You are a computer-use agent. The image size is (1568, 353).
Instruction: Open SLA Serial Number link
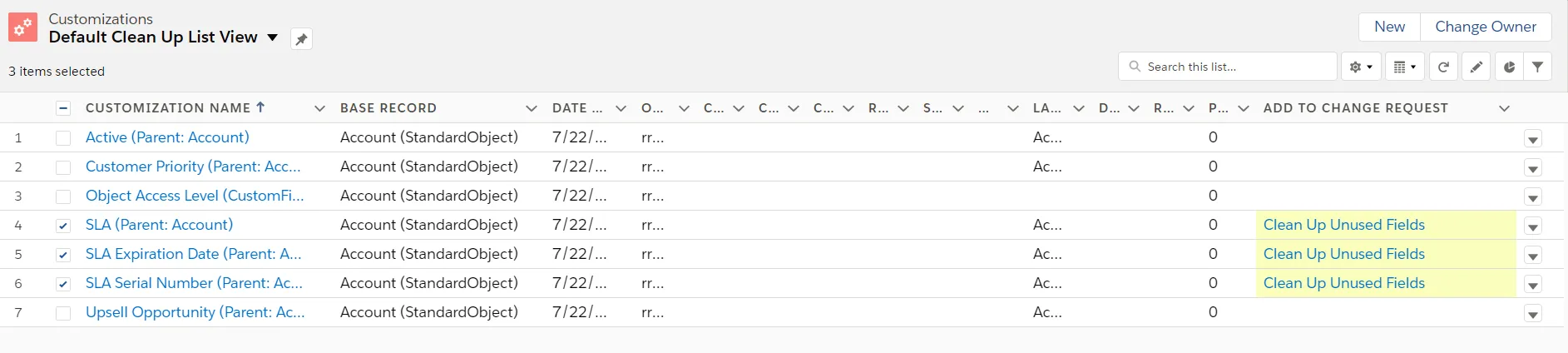coord(194,283)
